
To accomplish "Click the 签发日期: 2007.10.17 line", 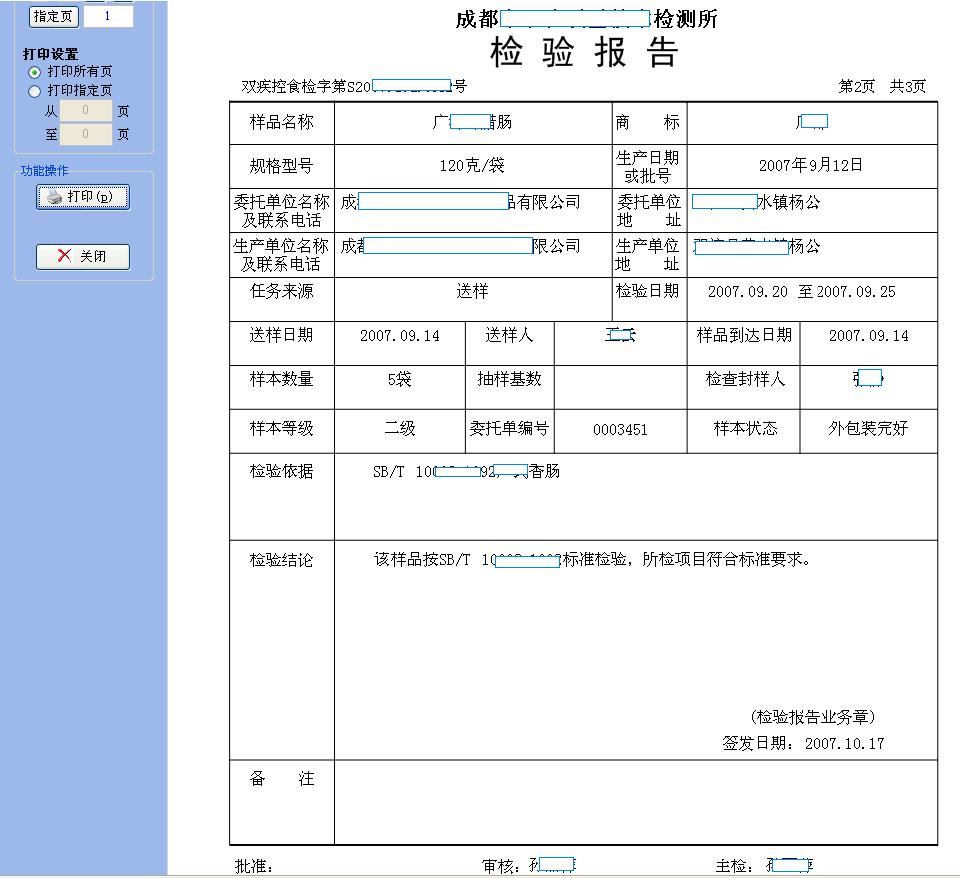I will (803, 743).
